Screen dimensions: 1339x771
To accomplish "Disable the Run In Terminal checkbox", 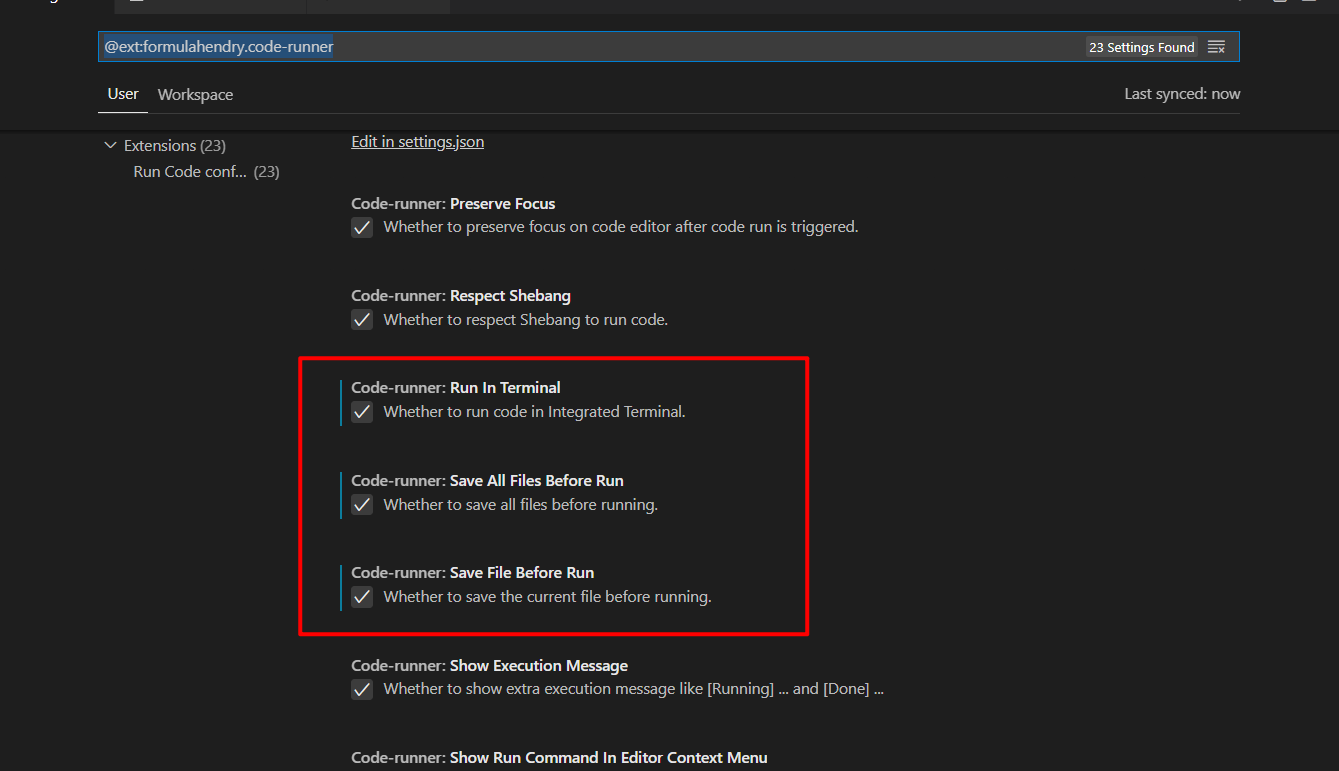I will coord(362,412).
